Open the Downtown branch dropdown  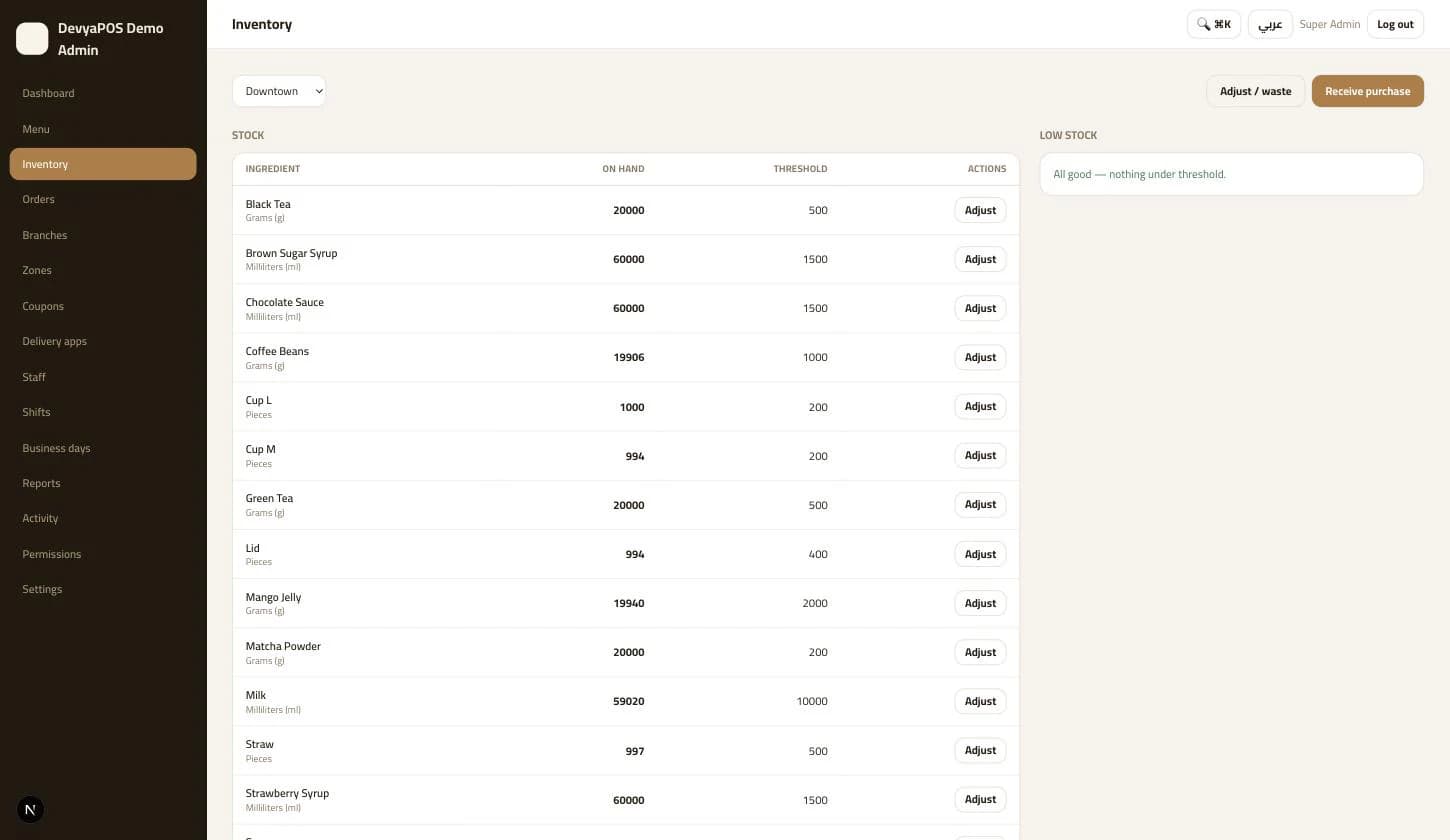(x=279, y=91)
